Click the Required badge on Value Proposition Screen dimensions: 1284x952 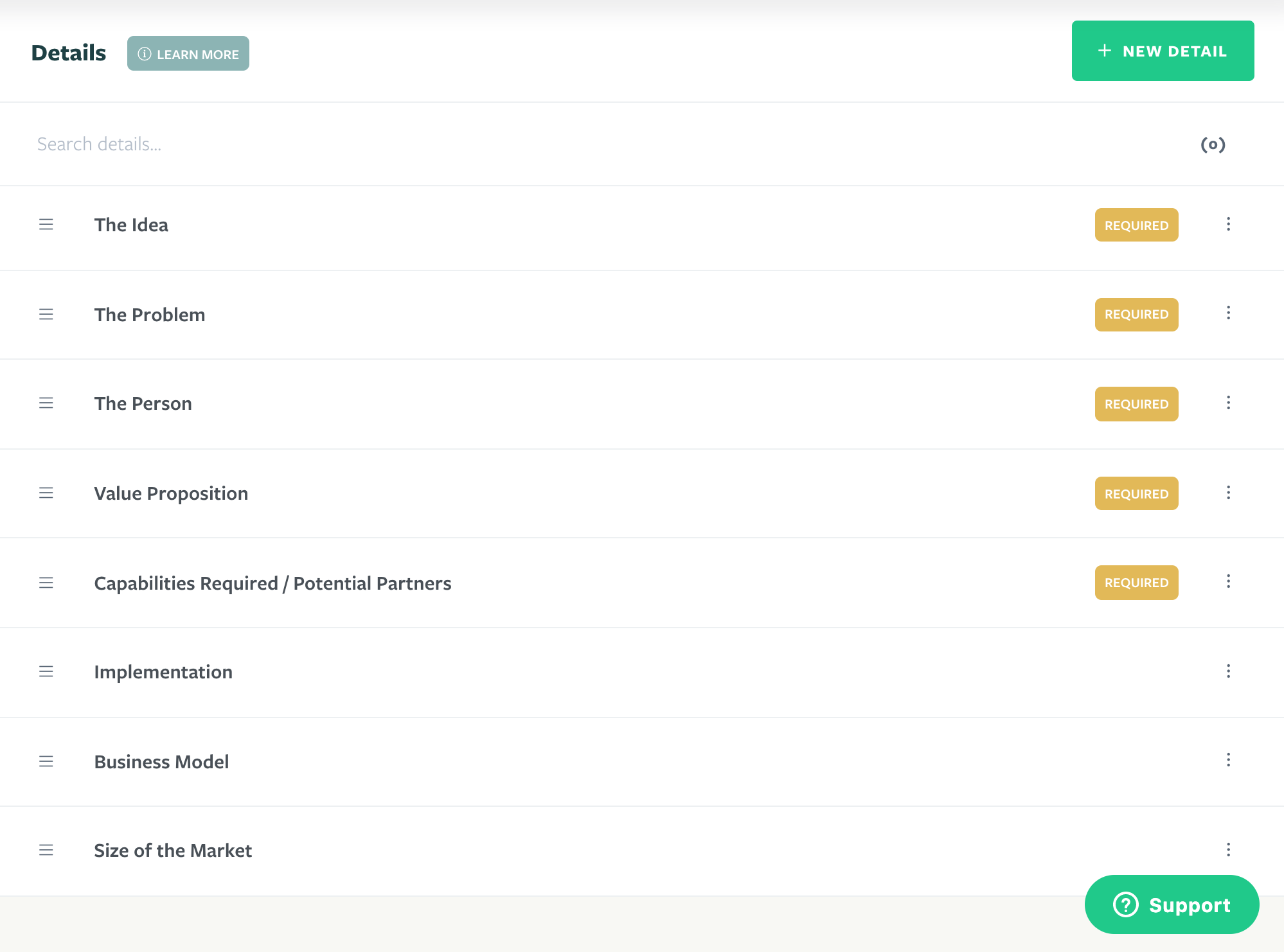[x=1136, y=493]
